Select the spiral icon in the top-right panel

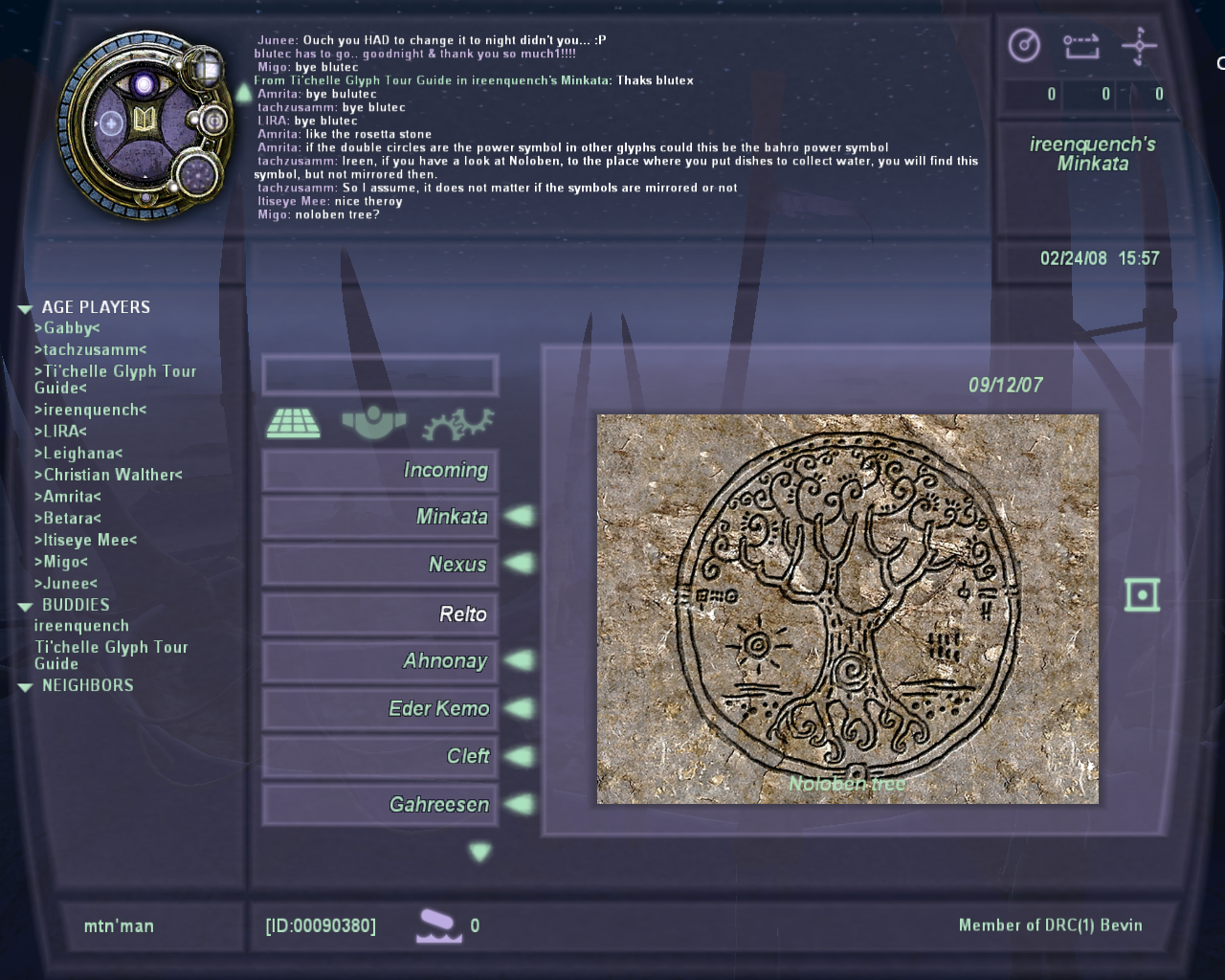tap(1024, 45)
